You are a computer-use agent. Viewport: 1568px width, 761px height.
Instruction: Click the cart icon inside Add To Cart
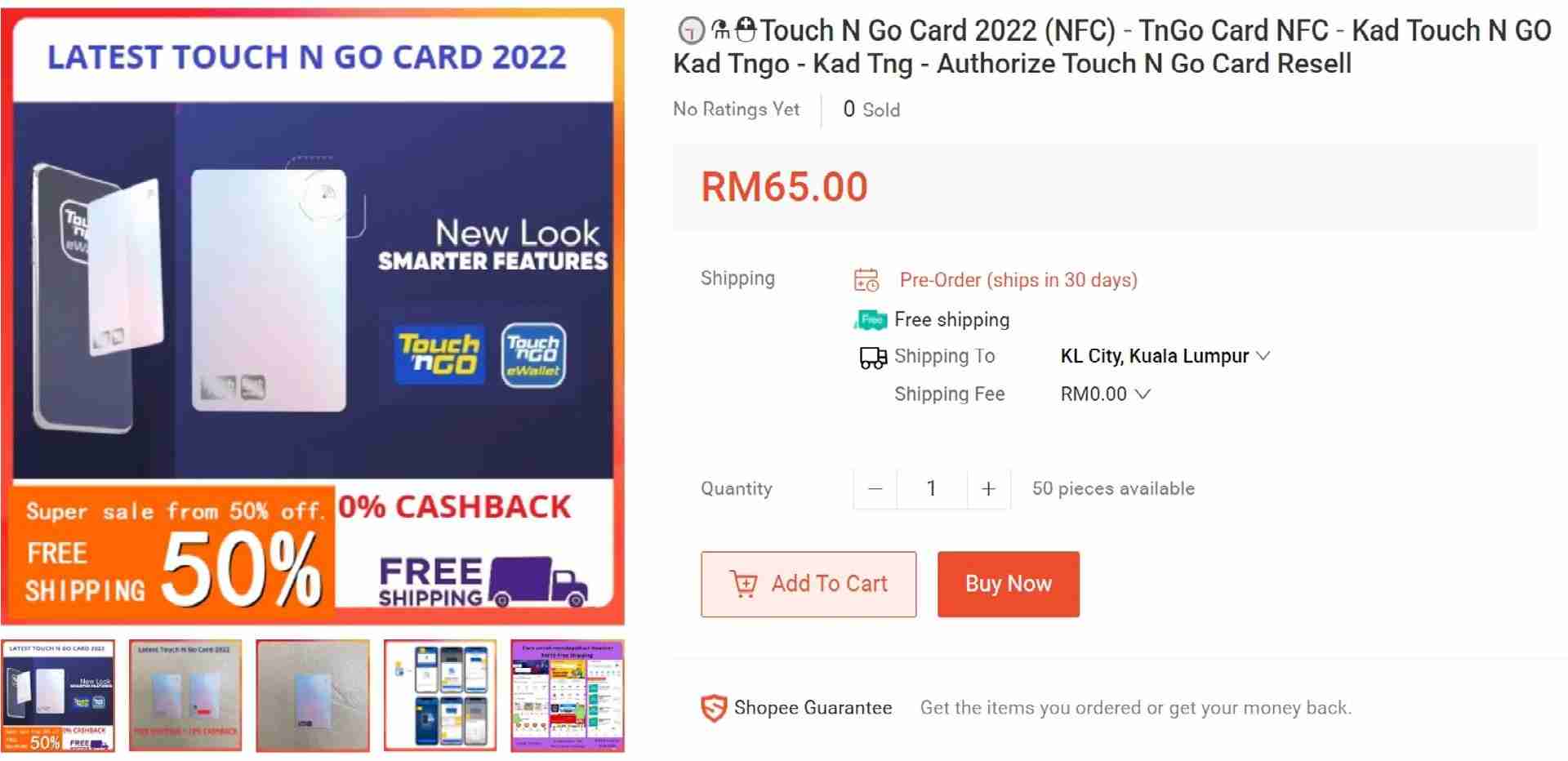[x=745, y=585]
